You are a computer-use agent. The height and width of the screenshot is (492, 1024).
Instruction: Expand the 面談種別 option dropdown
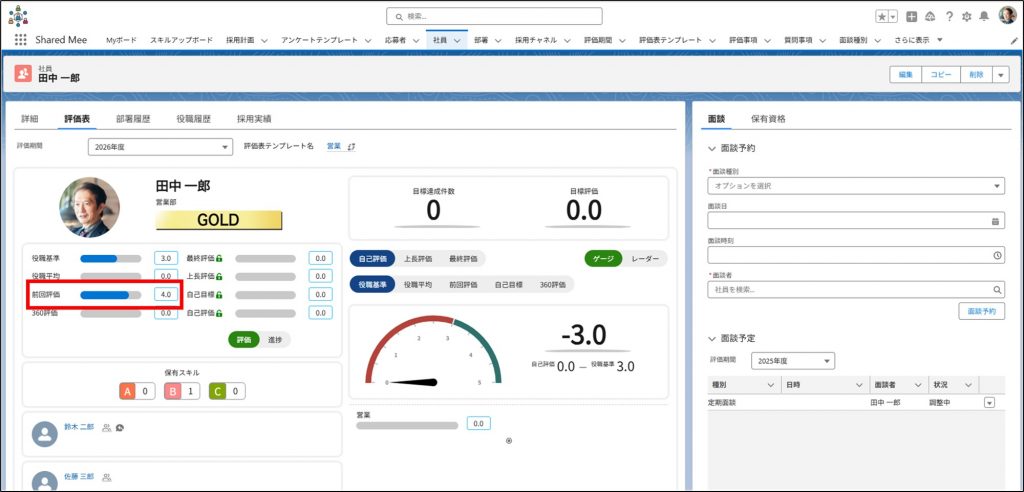pos(855,186)
